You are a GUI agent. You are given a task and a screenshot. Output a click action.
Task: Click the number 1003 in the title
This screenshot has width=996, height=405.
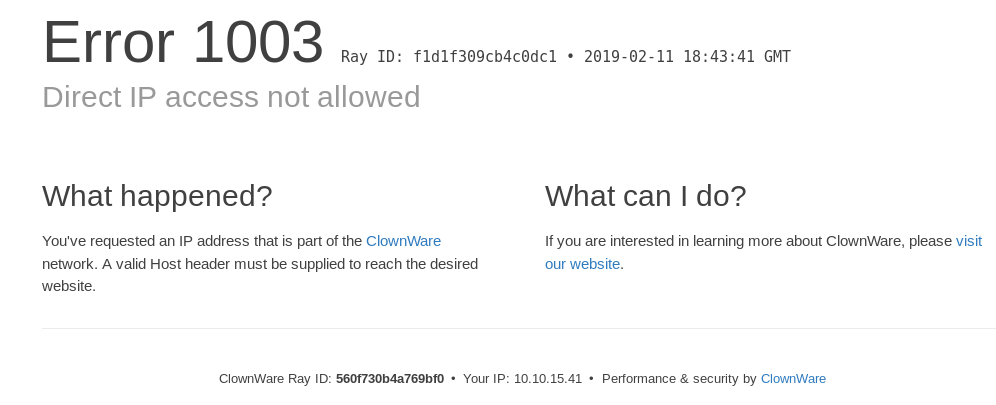(258, 43)
